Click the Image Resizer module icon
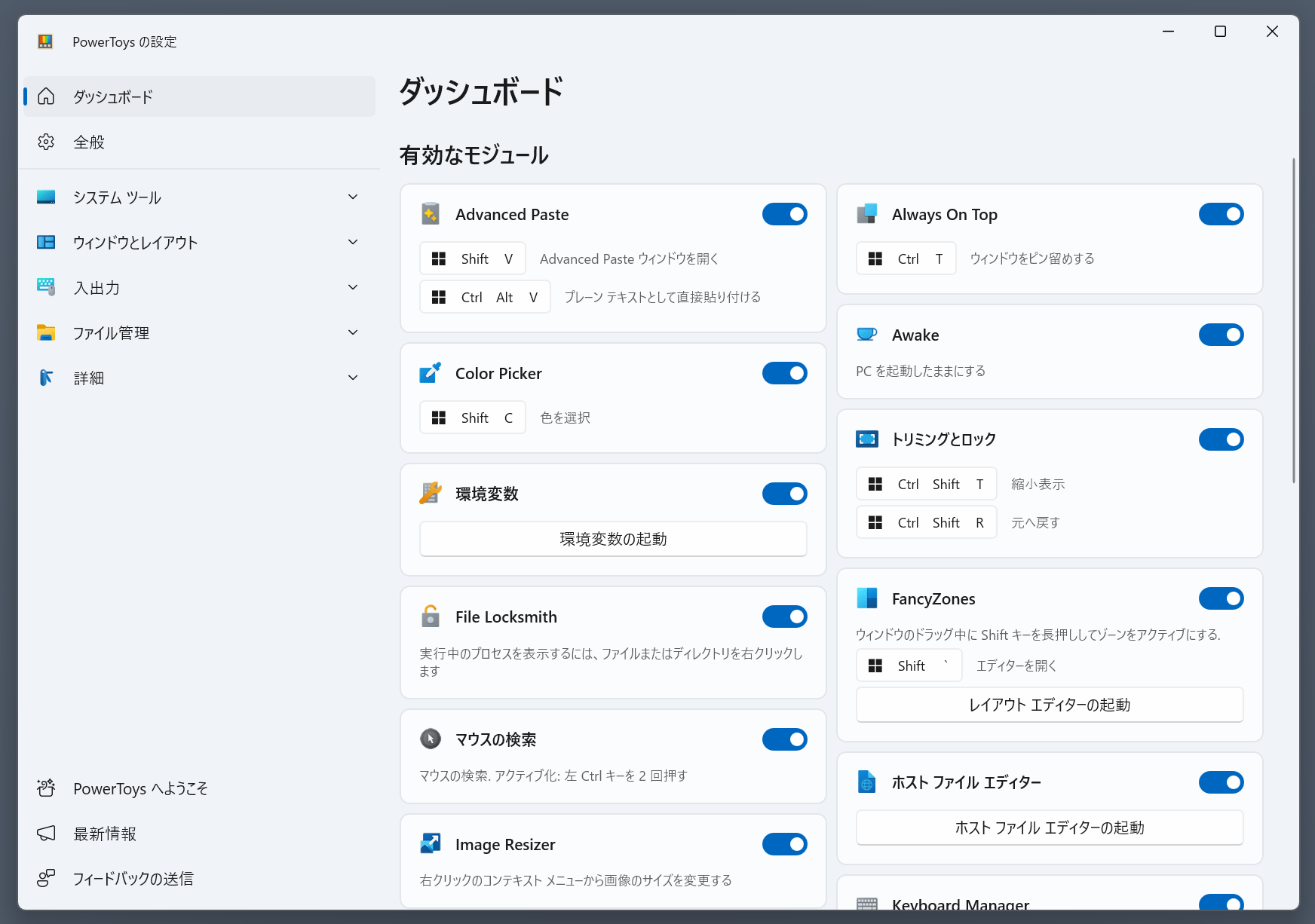Viewport: 1315px width, 924px height. (x=431, y=844)
